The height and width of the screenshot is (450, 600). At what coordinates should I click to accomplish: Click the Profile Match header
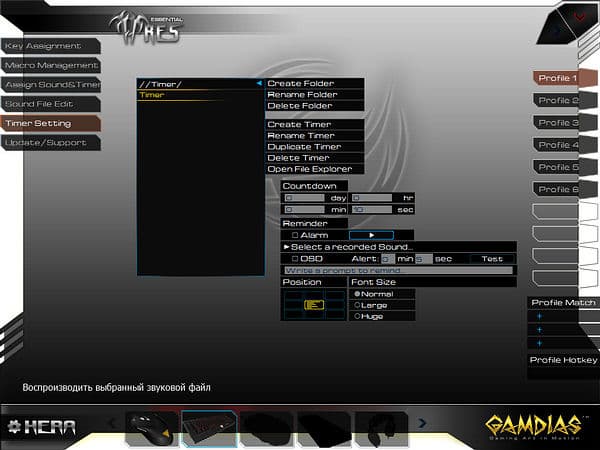[x=563, y=303]
